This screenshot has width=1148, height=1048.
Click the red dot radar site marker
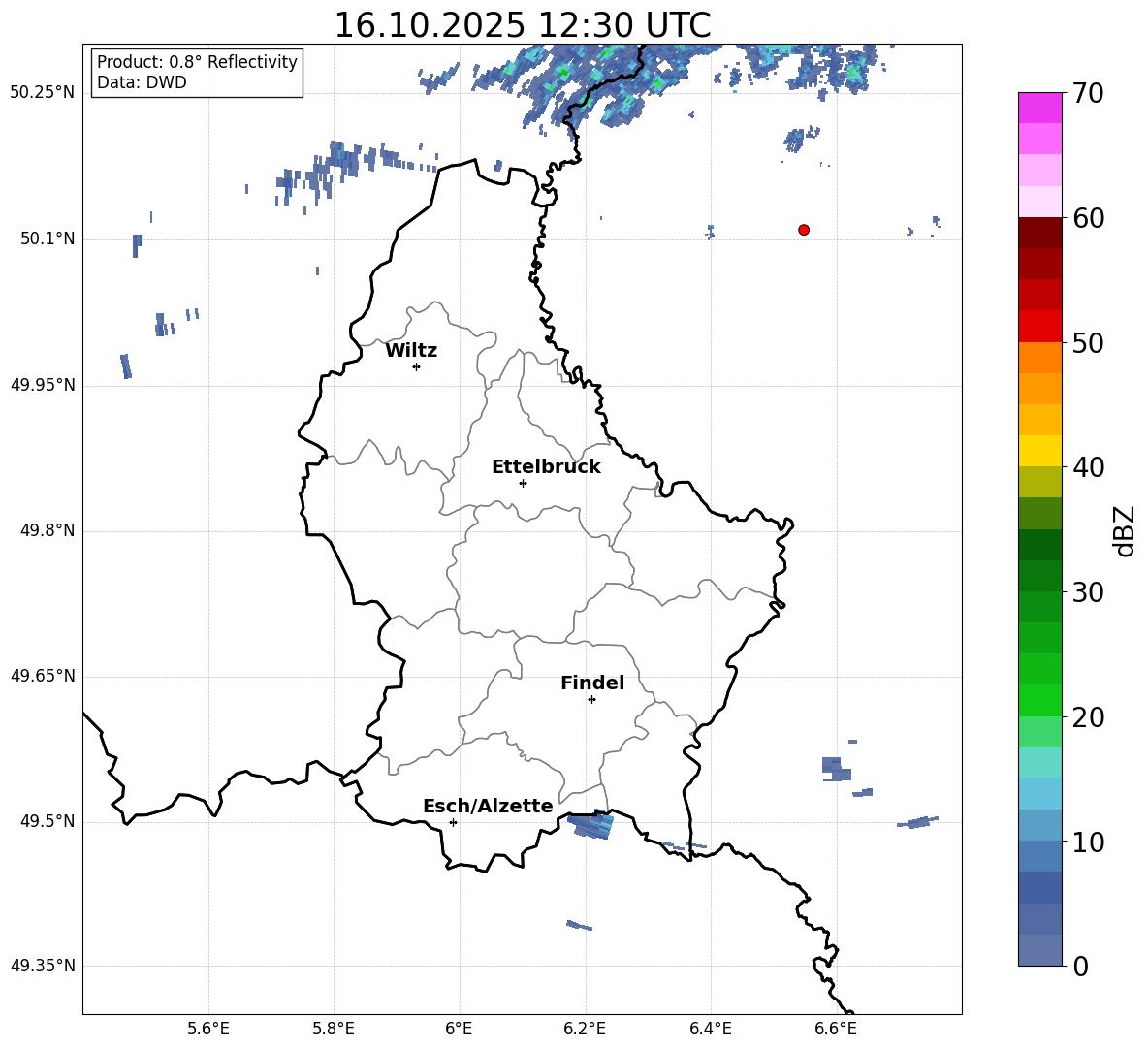pyautogui.click(x=803, y=230)
